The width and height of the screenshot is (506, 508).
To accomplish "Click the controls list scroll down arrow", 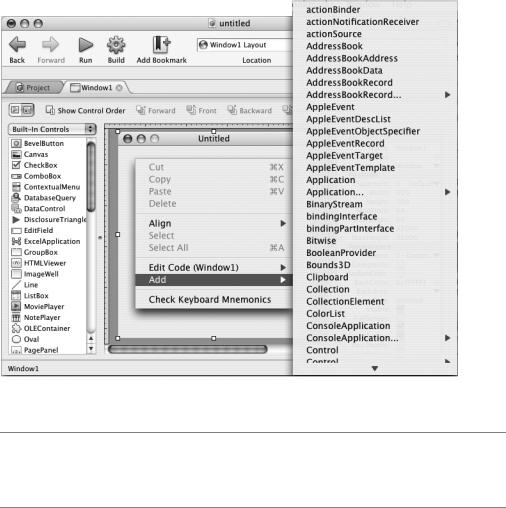I will pos(91,349).
